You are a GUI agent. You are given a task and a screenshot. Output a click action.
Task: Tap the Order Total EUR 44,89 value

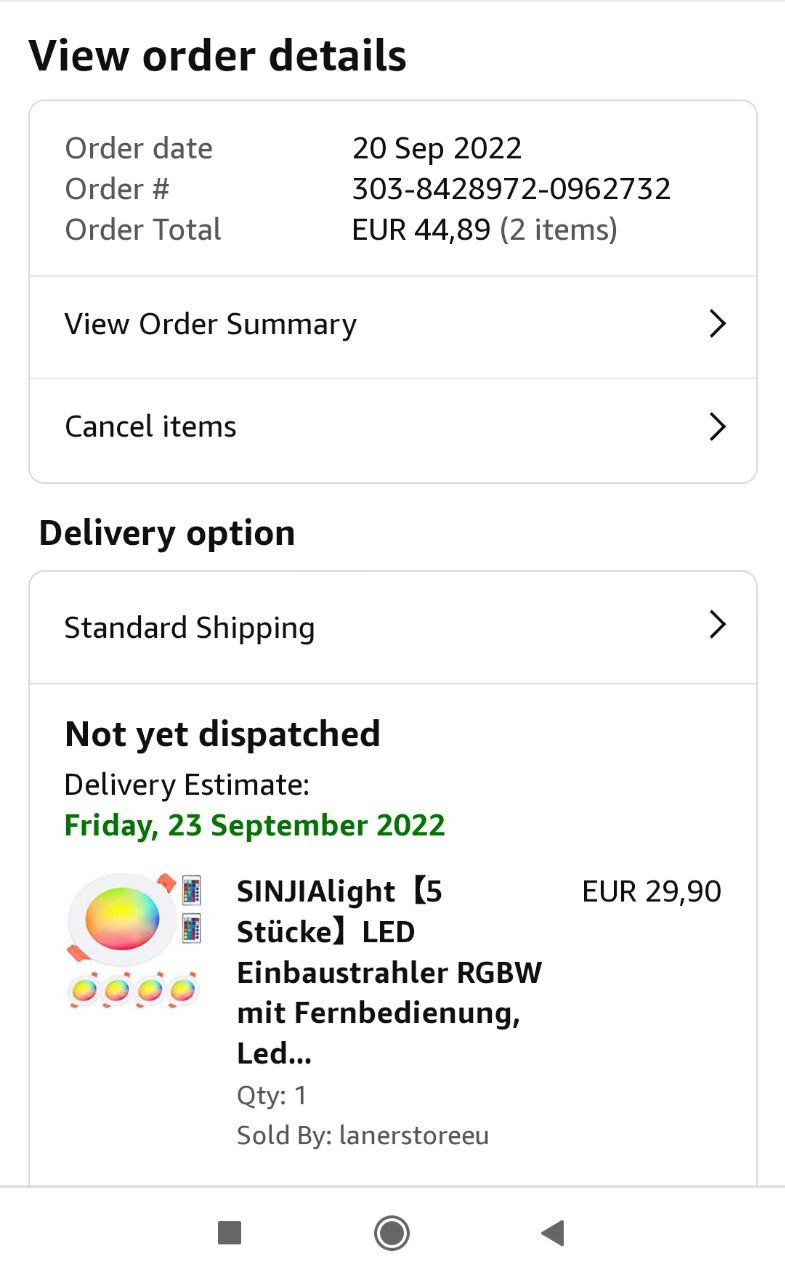(421, 230)
